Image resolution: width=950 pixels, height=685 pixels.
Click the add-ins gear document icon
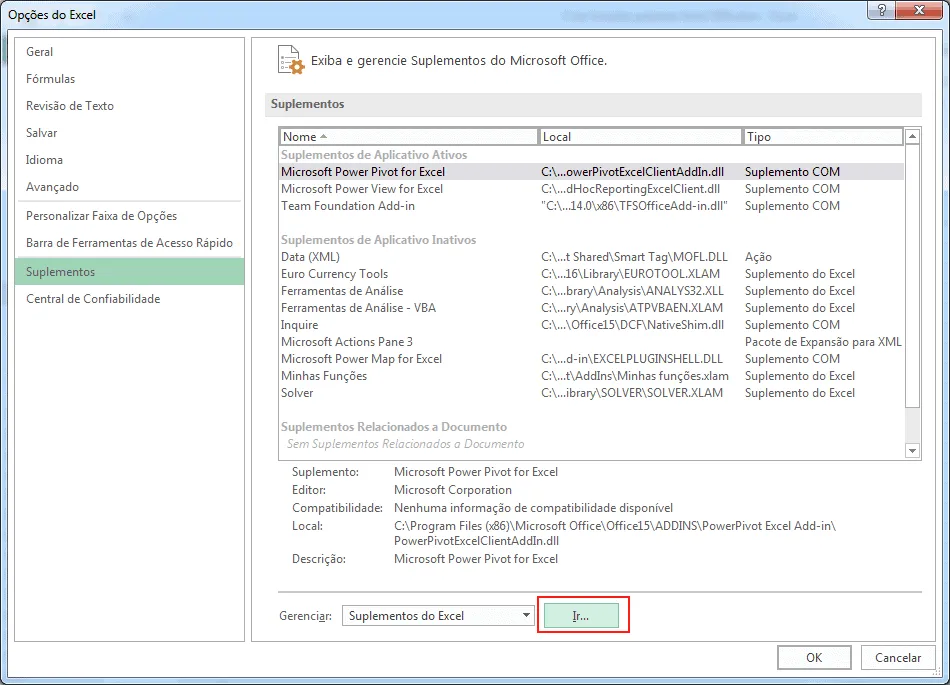coord(290,60)
